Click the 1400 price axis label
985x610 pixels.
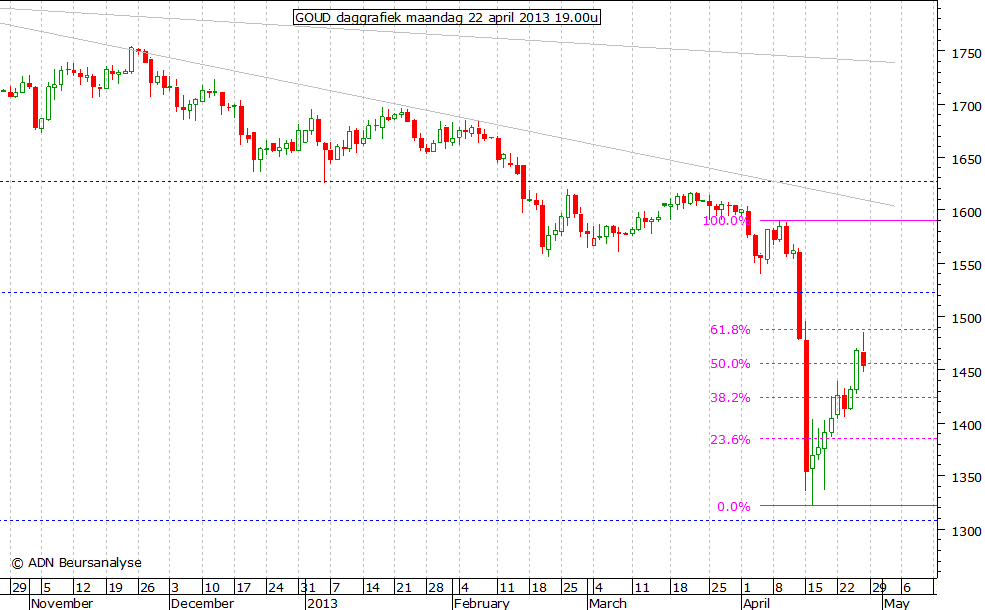[x=966, y=425]
